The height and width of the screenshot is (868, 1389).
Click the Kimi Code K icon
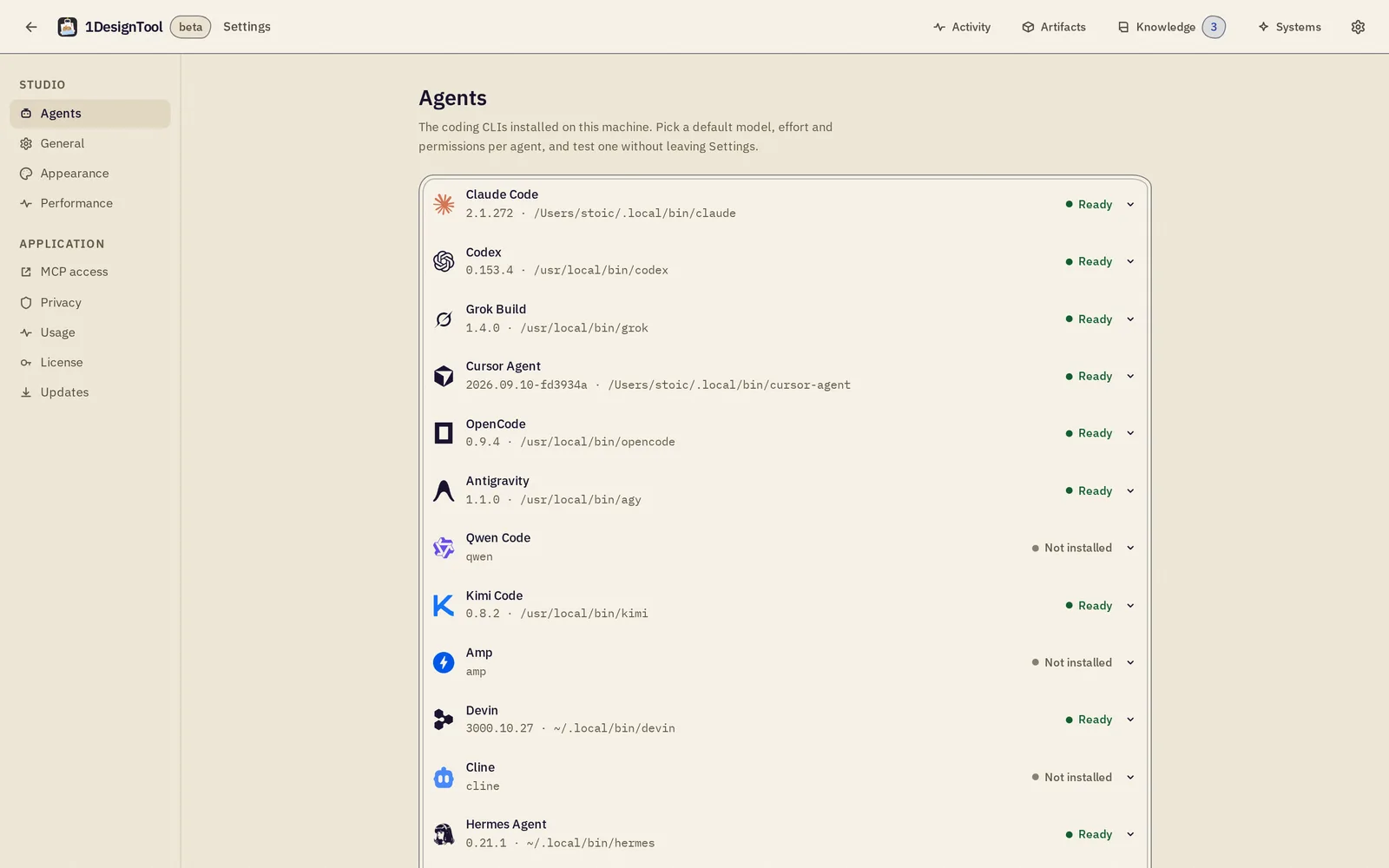click(444, 605)
